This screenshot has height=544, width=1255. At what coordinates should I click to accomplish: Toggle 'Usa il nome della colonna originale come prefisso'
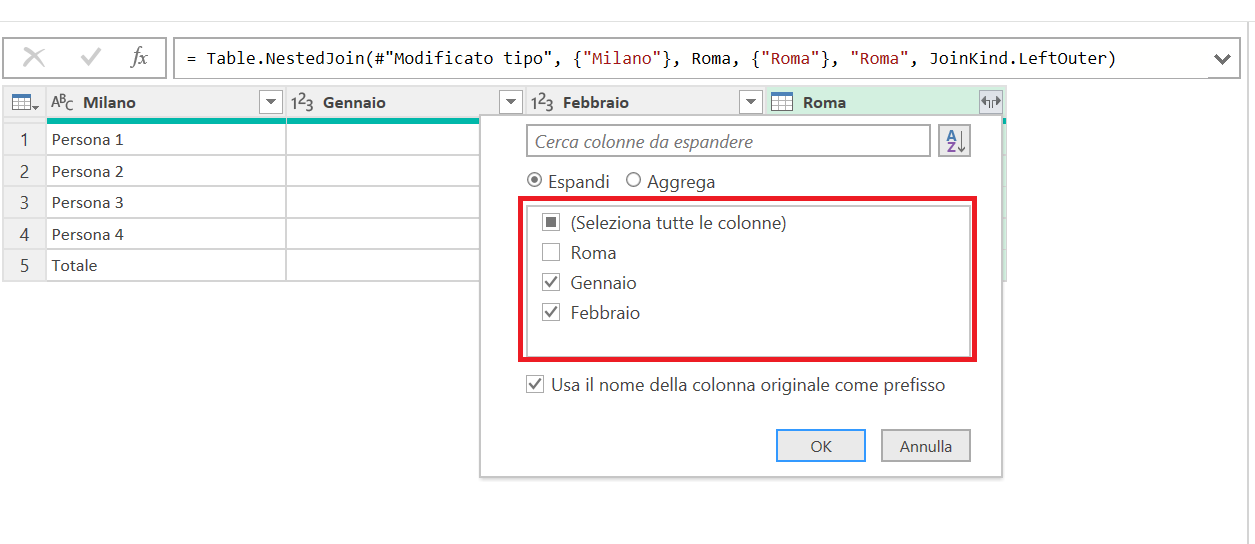tap(535, 385)
